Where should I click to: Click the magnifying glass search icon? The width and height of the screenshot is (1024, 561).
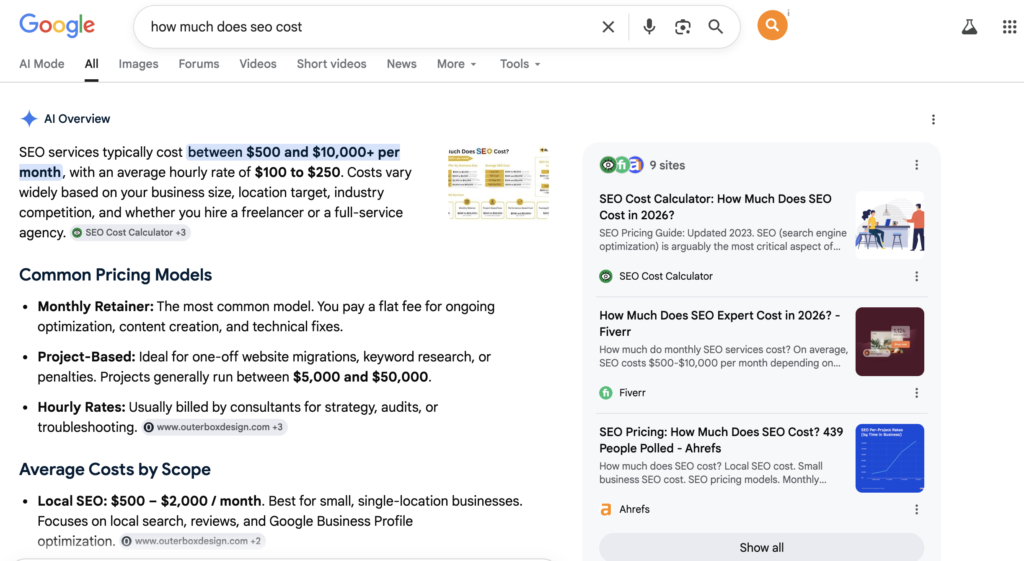coord(716,27)
